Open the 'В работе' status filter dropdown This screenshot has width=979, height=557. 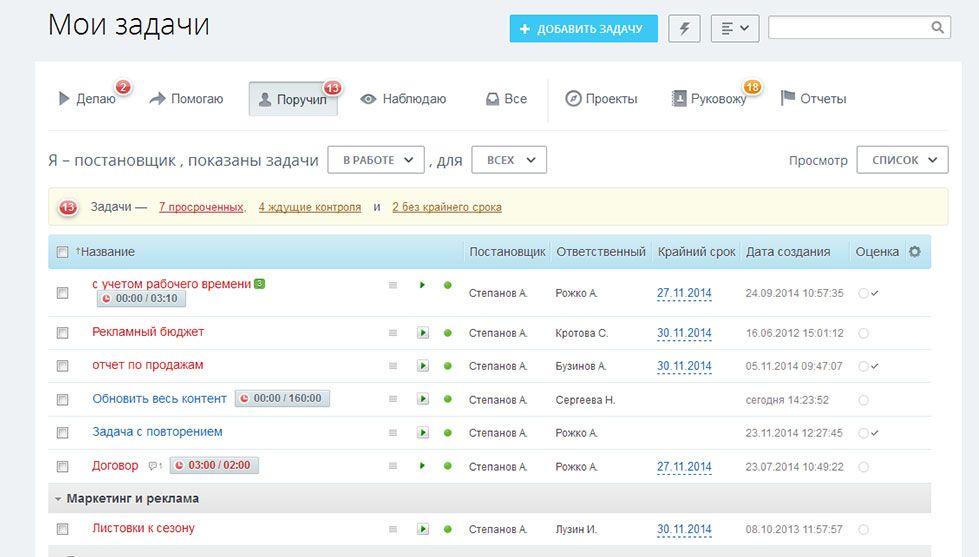pyautogui.click(x=376, y=160)
